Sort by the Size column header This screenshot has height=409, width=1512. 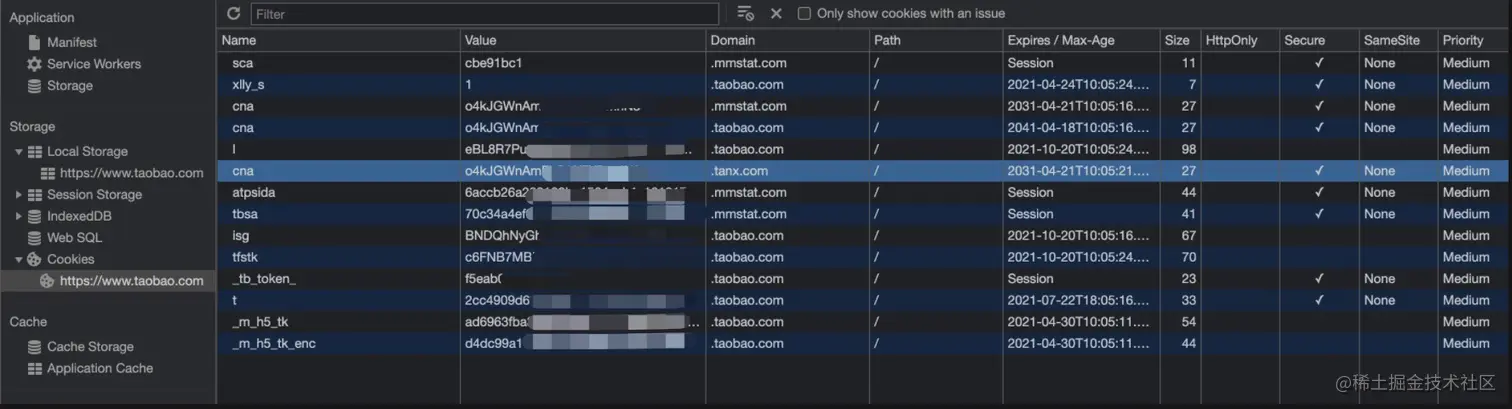pyautogui.click(x=1180, y=40)
